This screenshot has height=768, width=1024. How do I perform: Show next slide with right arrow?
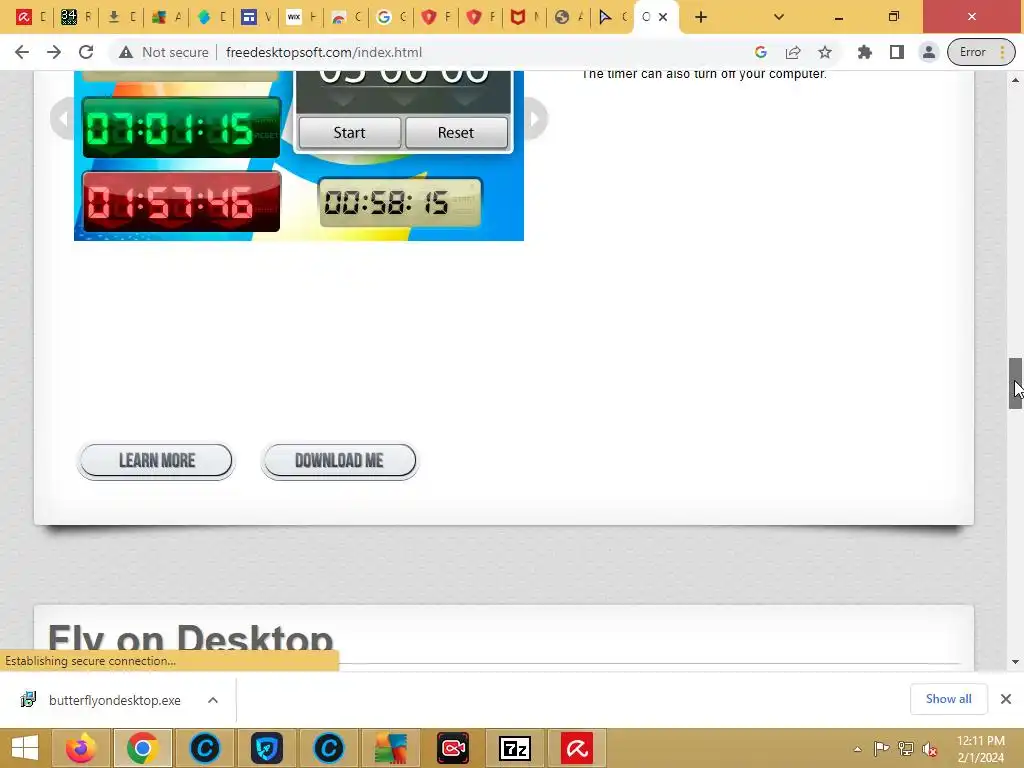(x=535, y=119)
